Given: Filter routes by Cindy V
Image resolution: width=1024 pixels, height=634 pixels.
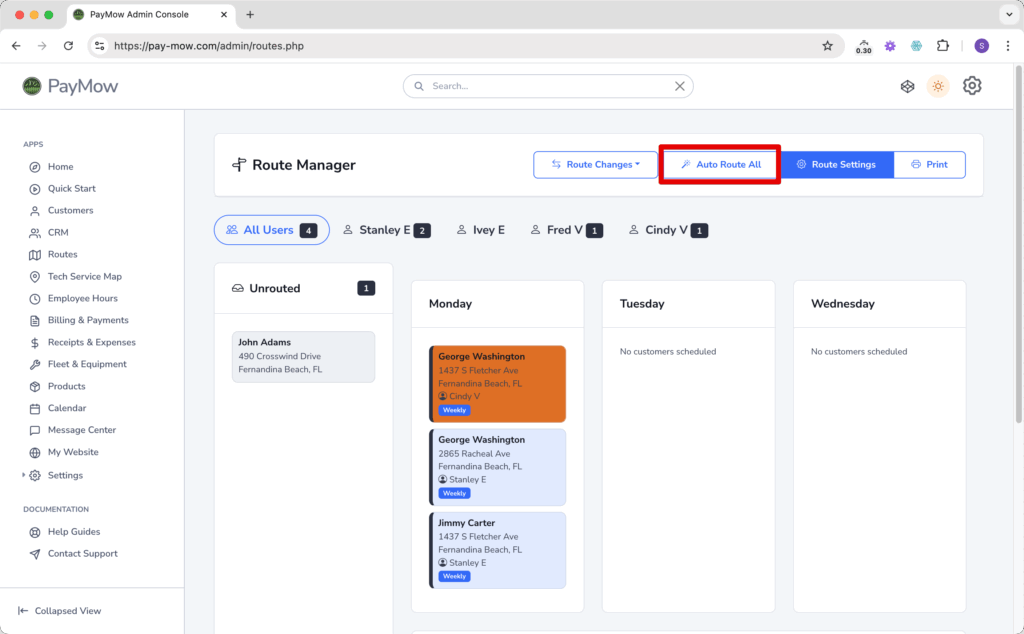Looking at the screenshot, I should [668, 230].
